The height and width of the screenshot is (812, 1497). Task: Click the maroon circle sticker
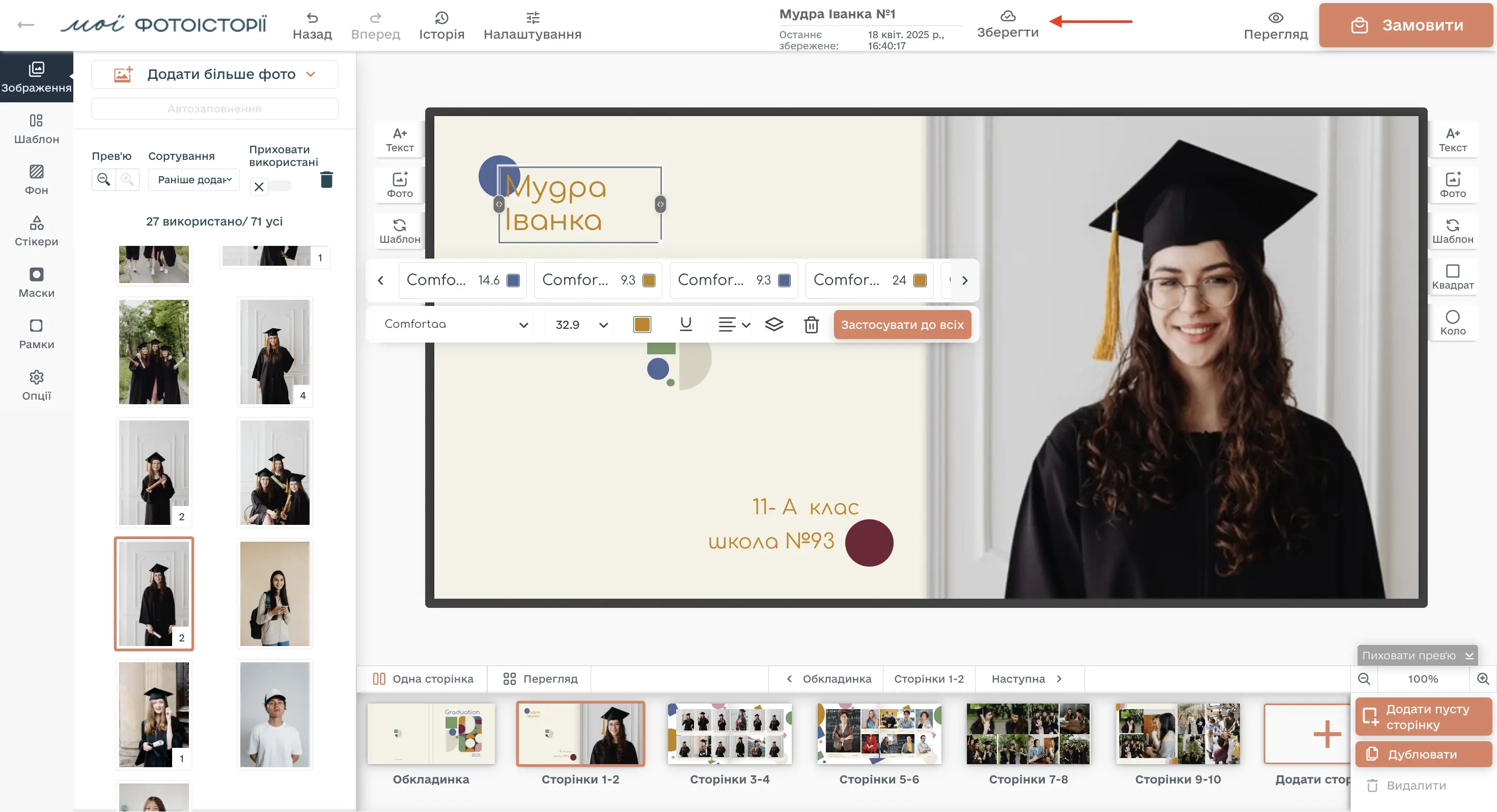[x=869, y=543]
